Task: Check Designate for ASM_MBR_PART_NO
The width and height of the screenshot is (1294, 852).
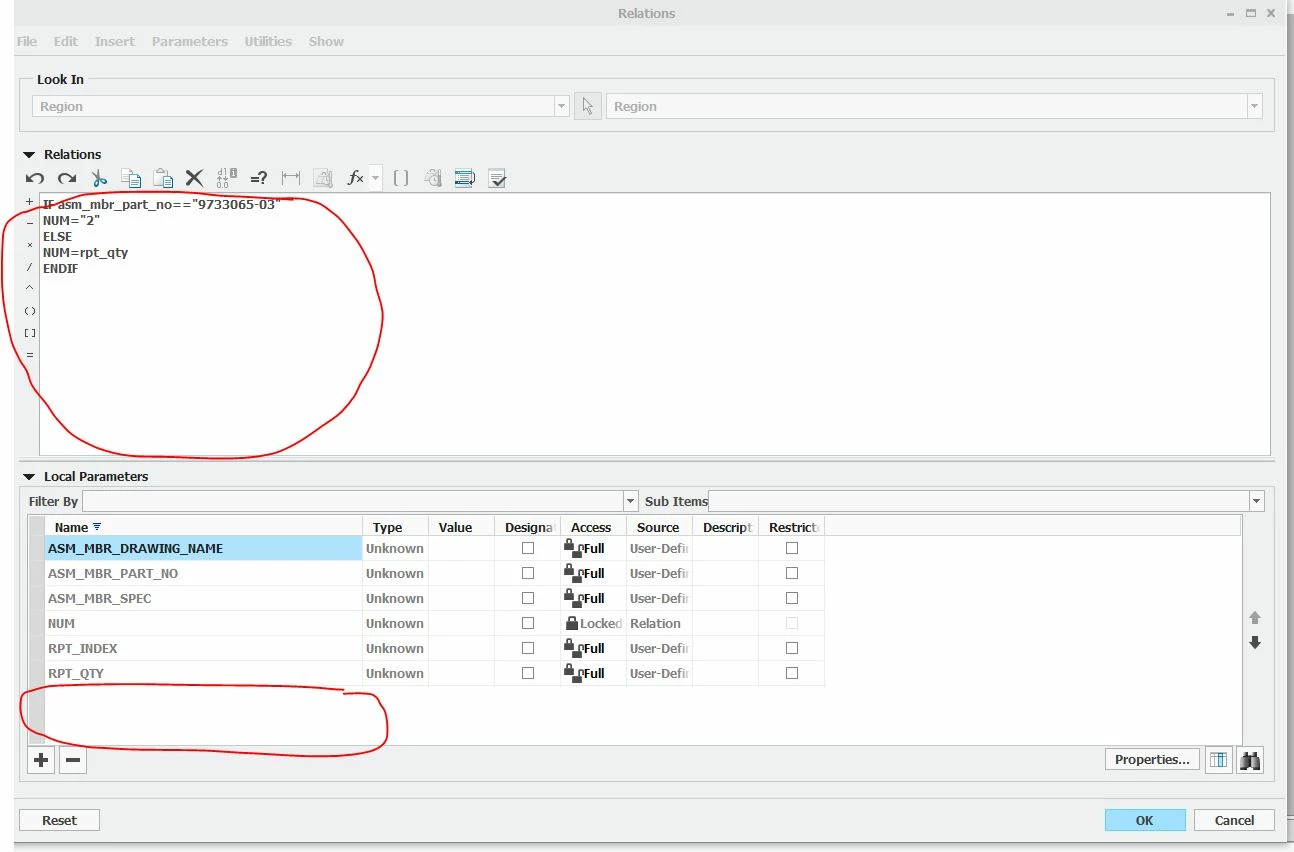Action: tap(528, 573)
